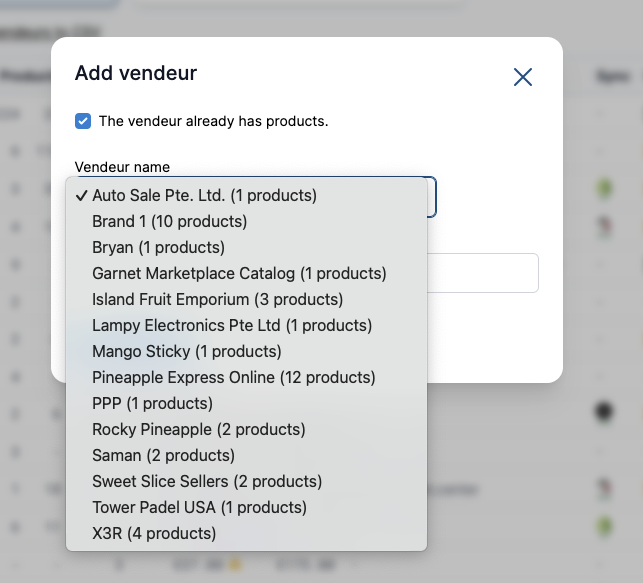Pick Bryan (1 products) from list
Screen dimensions: 643x583
click(246, 247)
